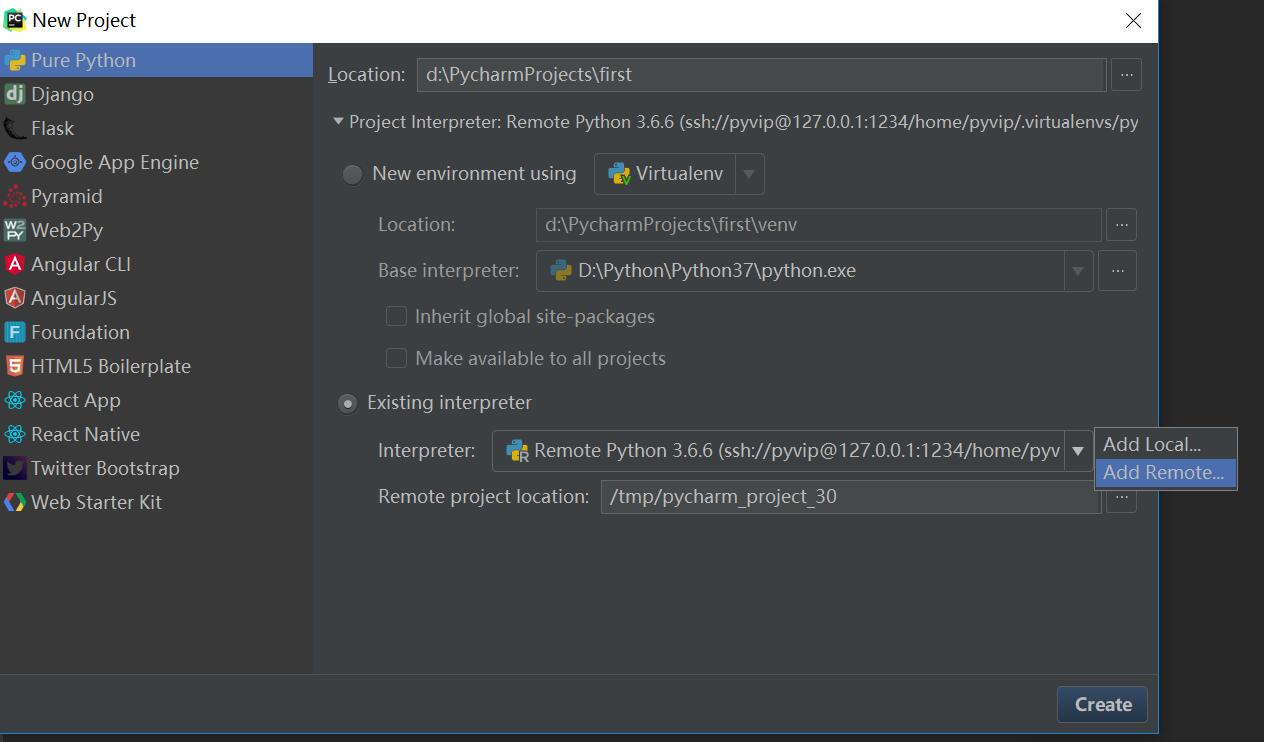Click the React Native atom icon
The image size is (1264, 742).
click(15, 434)
